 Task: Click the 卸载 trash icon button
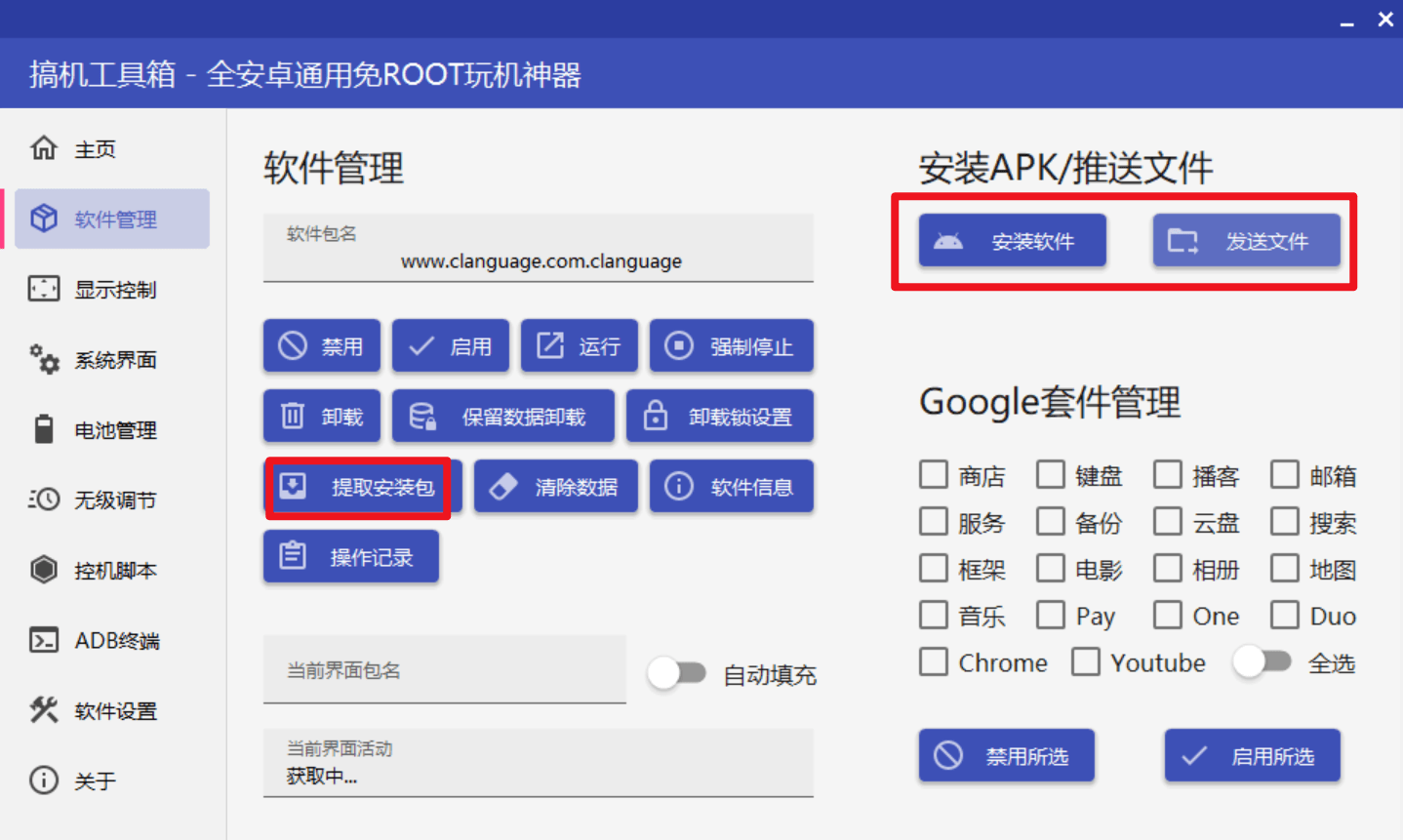[322, 416]
